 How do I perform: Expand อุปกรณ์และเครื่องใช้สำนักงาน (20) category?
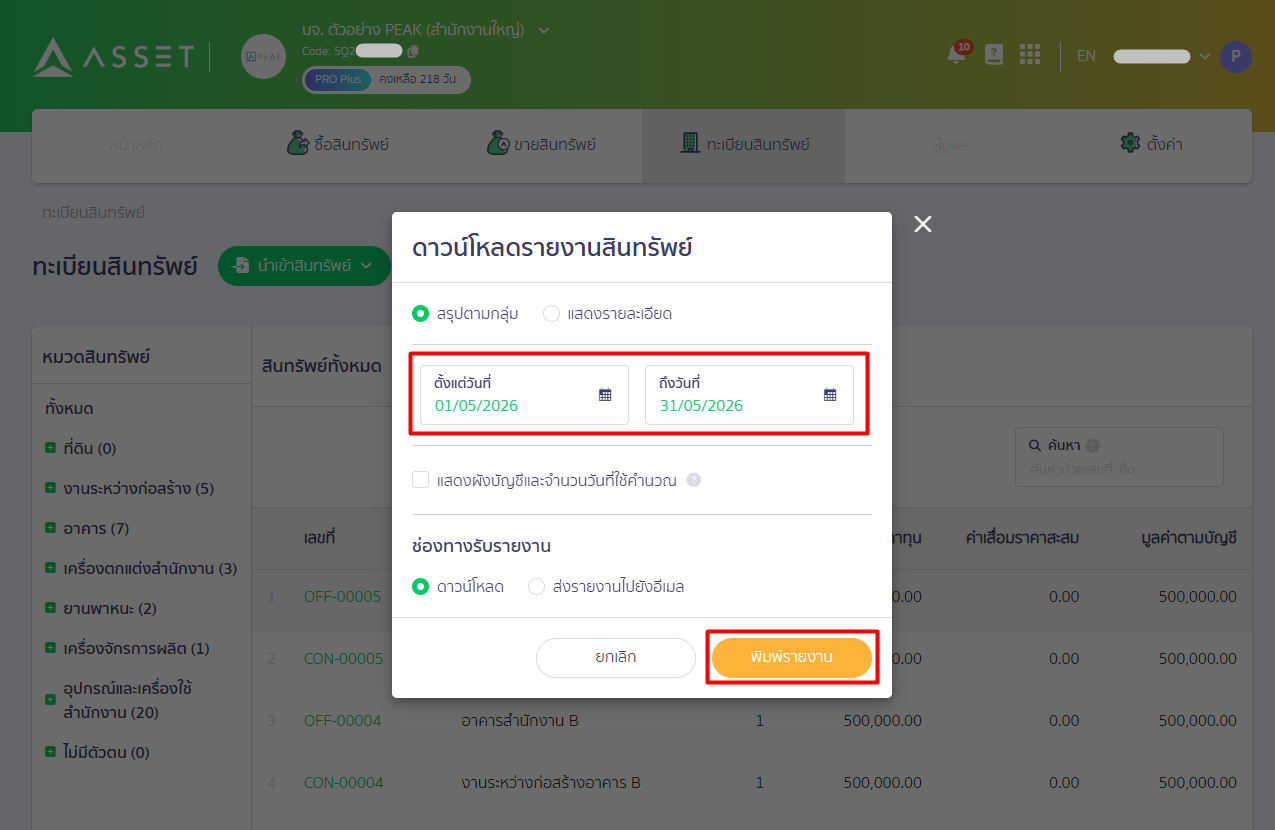pos(50,700)
